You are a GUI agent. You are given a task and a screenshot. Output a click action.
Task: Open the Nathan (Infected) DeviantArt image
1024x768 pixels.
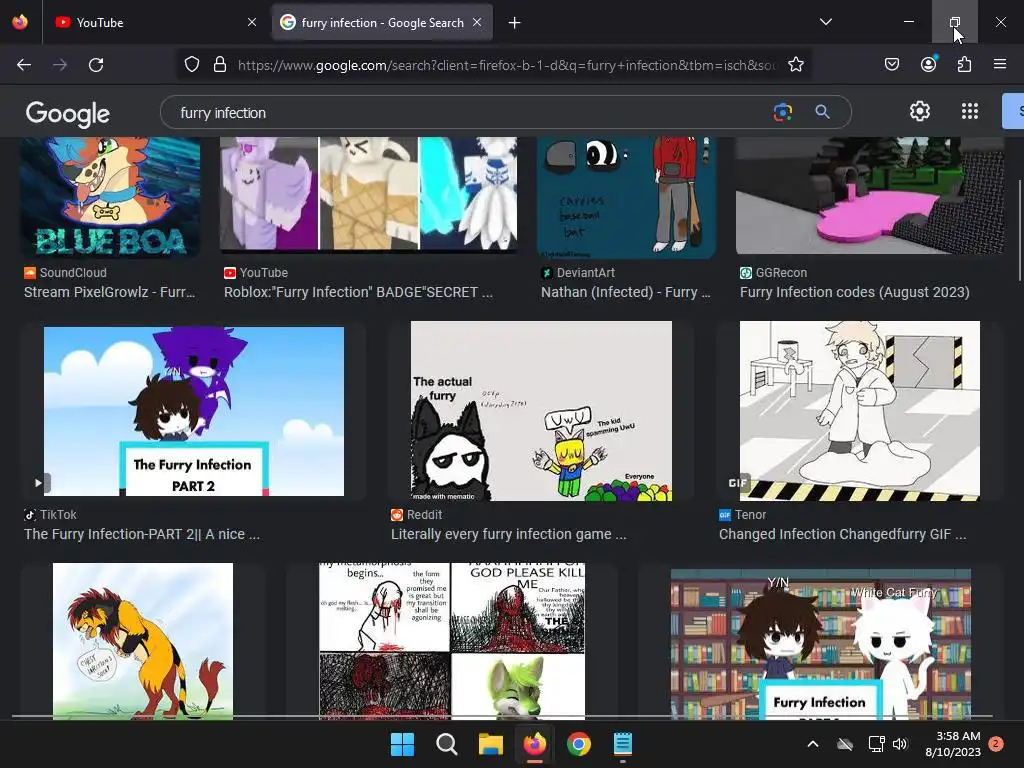click(626, 197)
